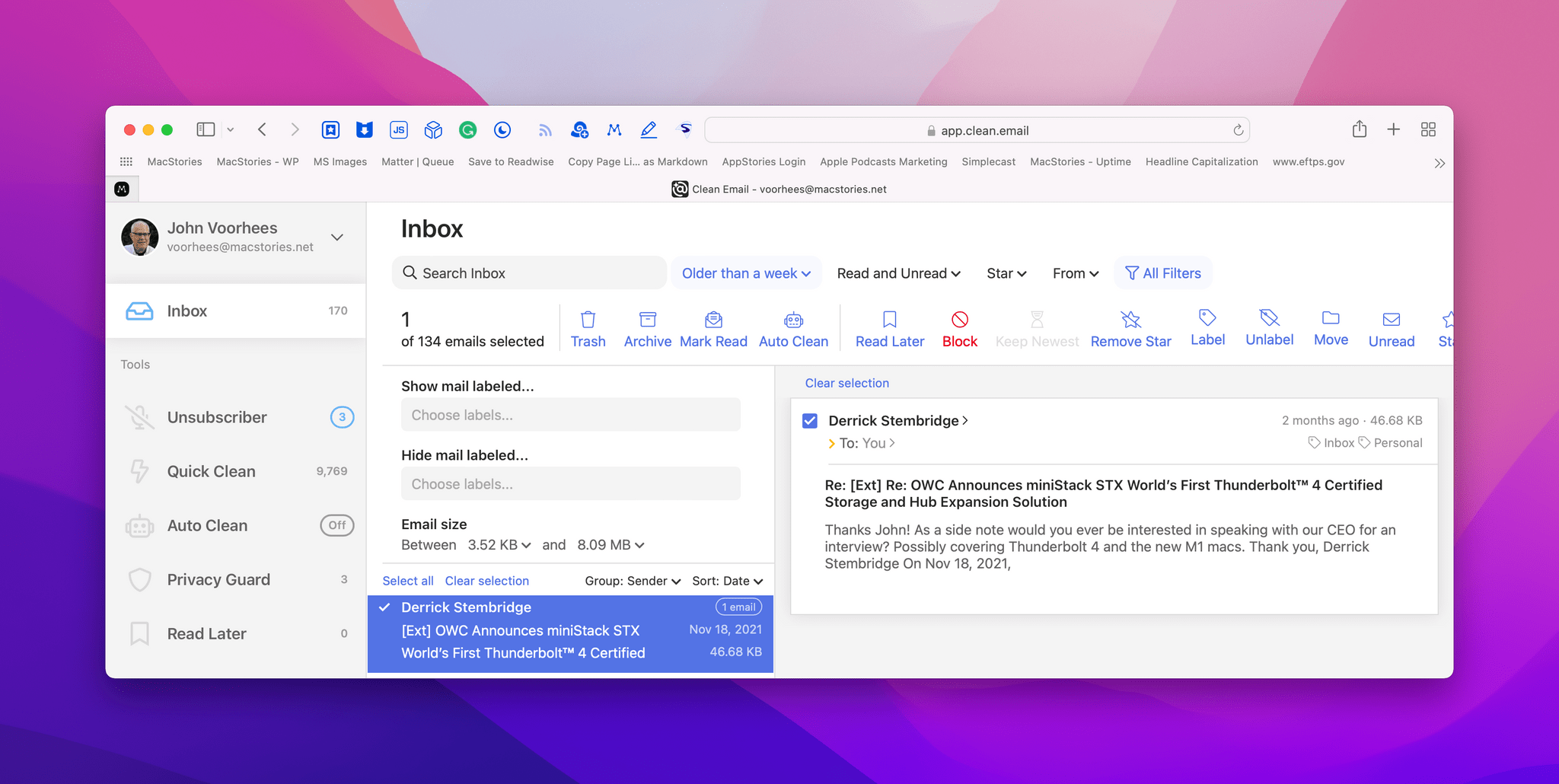Click Clear selection beside Select all
The height and width of the screenshot is (784, 1559).
point(486,581)
